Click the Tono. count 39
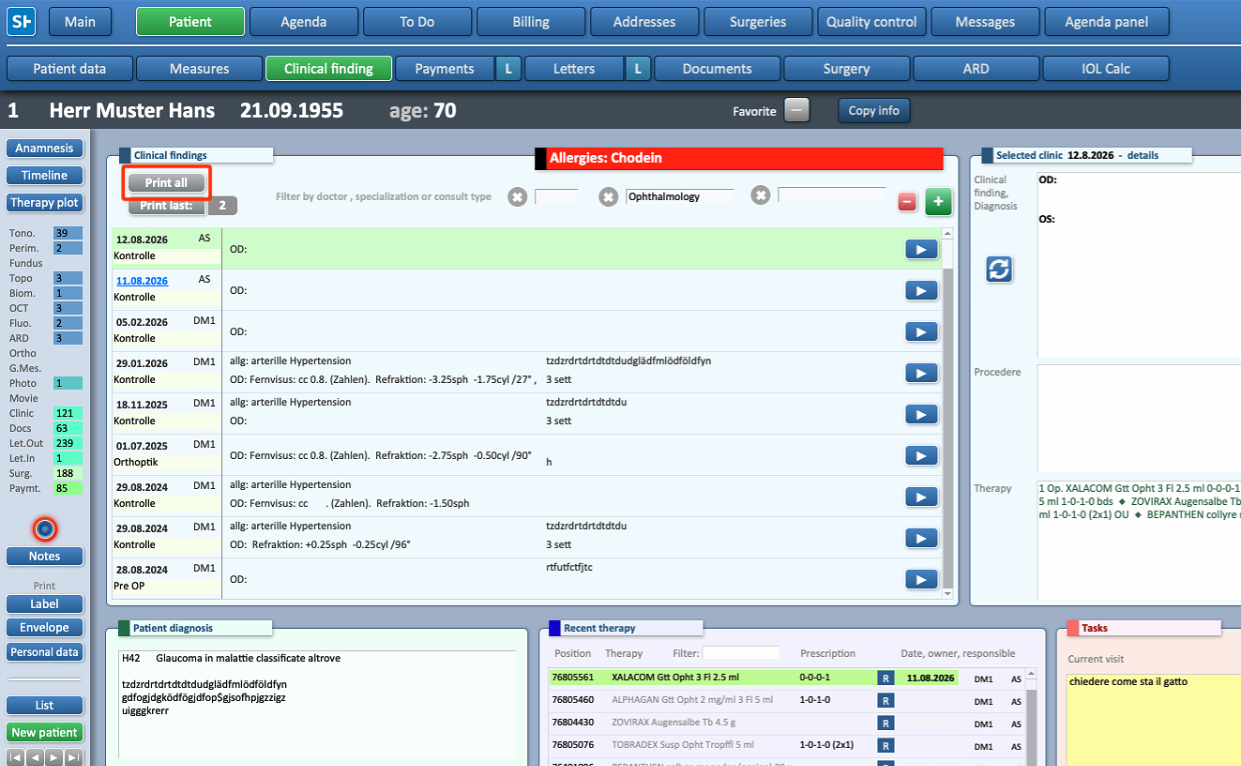 tap(68, 233)
